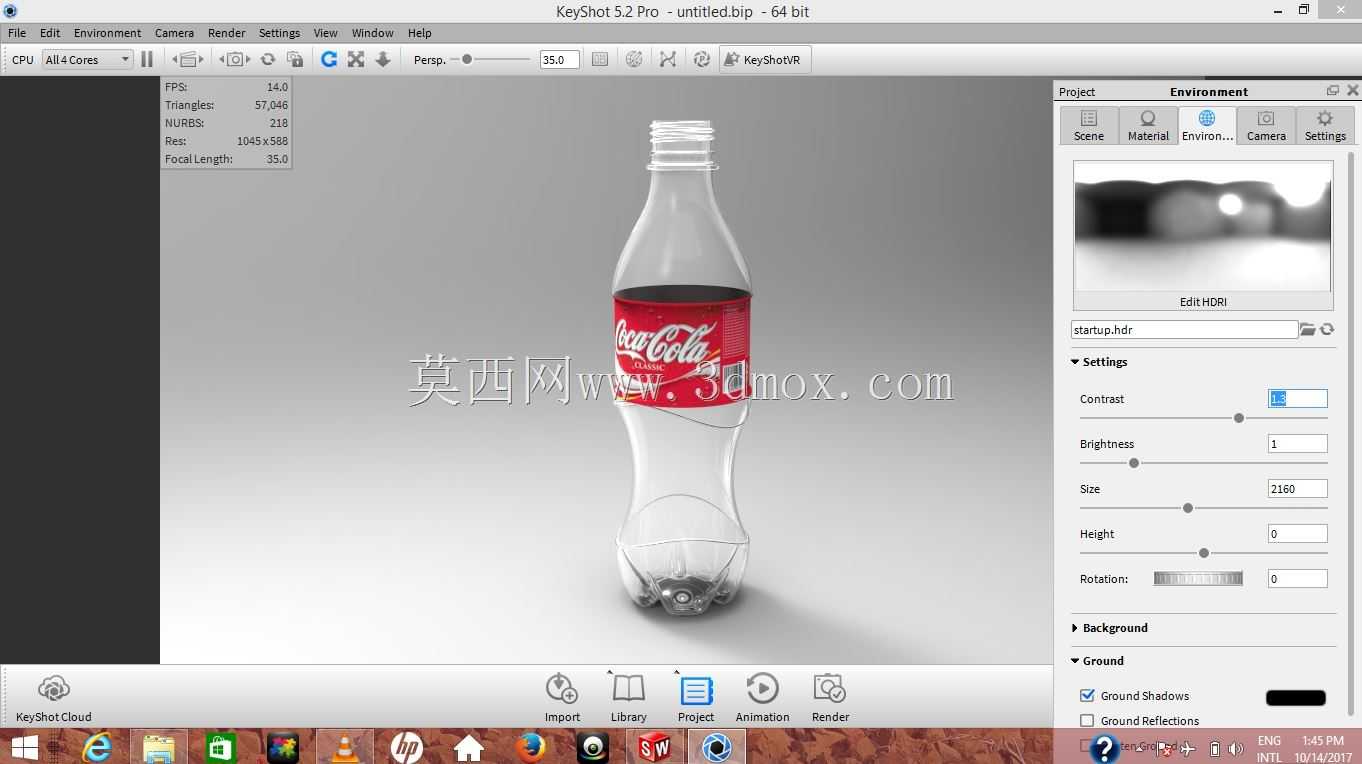This screenshot has height=764, width=1362.
Task: Click the black ground shadow color swatch
Action: (x=1296, y=698)
